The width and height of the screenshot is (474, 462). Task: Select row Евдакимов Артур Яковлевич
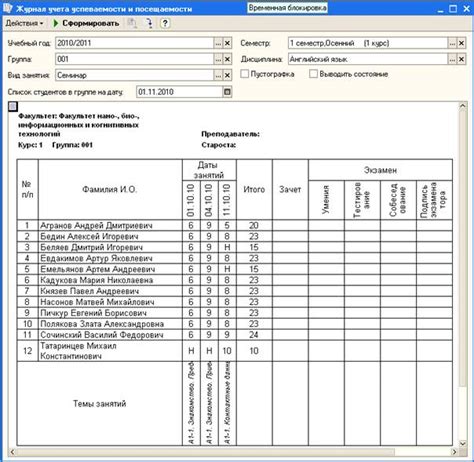pyautogui.click(x=235, y=258)
